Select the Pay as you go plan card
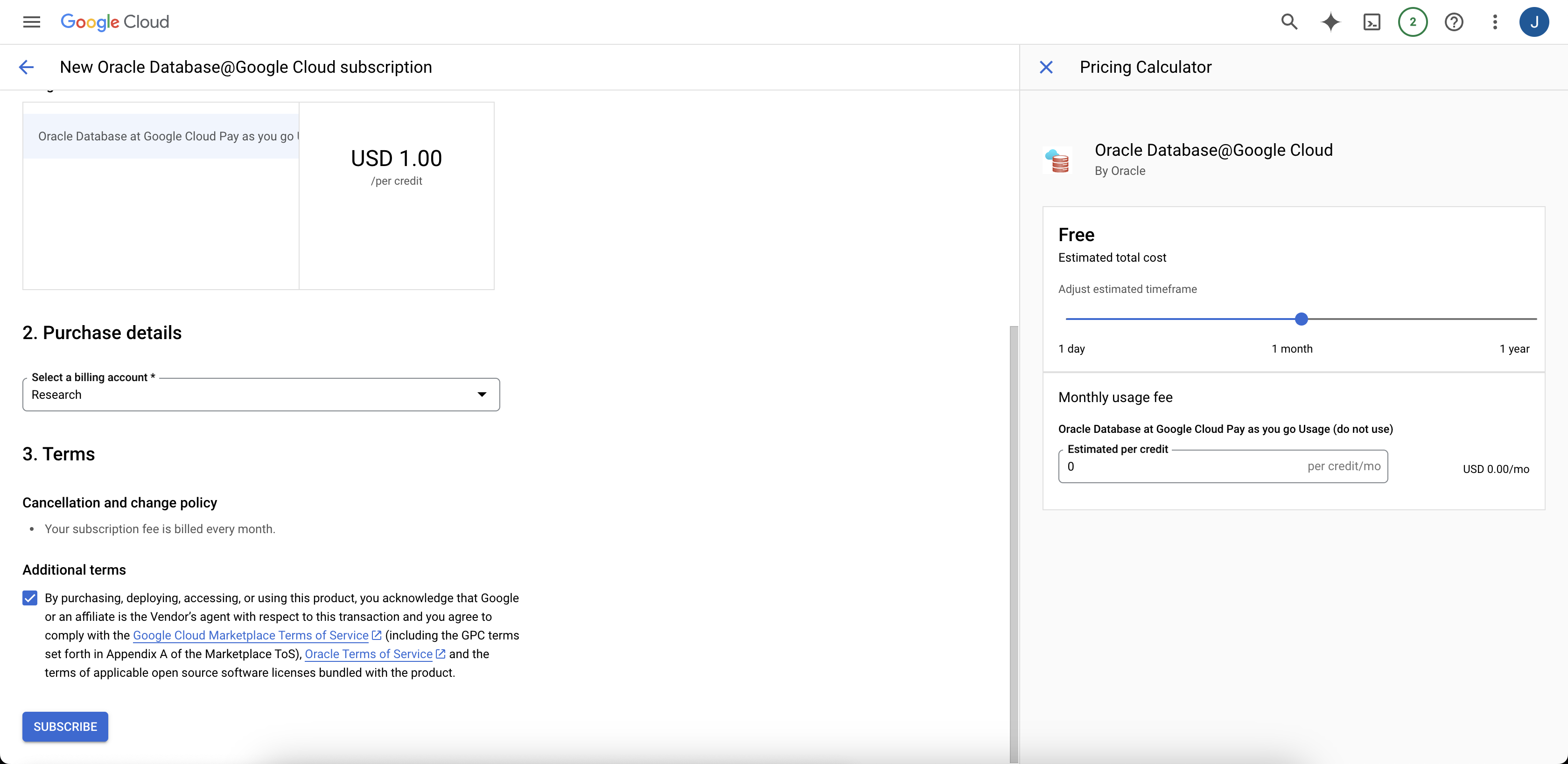Image resolution: width=1568 pixels, height=764 pixels. (x=160, y=136)
